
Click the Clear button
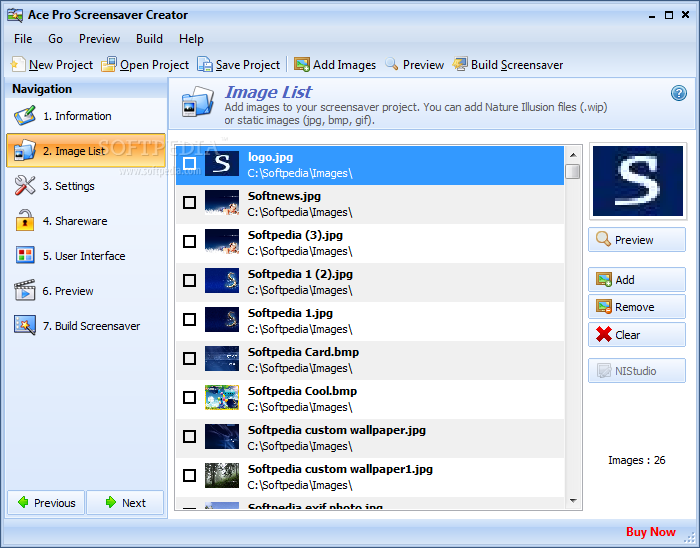pyautogui.click(x=637, y=335)
